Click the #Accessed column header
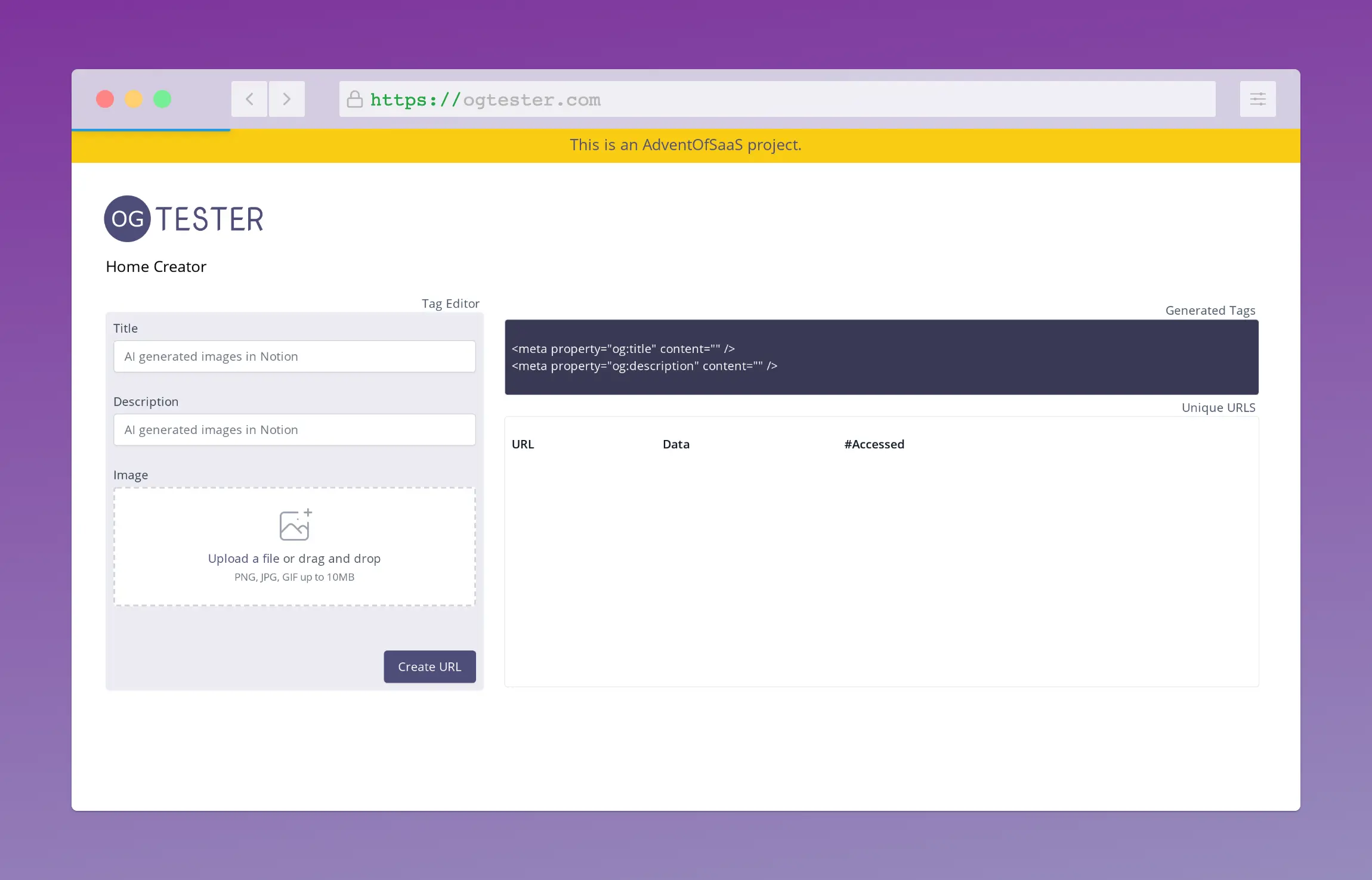This screenshot has height=880, width=1372. (873, 444)
